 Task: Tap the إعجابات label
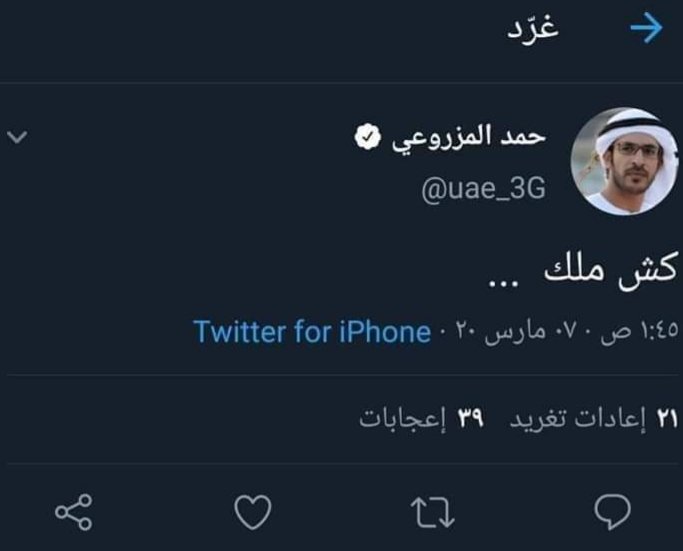pos(403,419)
